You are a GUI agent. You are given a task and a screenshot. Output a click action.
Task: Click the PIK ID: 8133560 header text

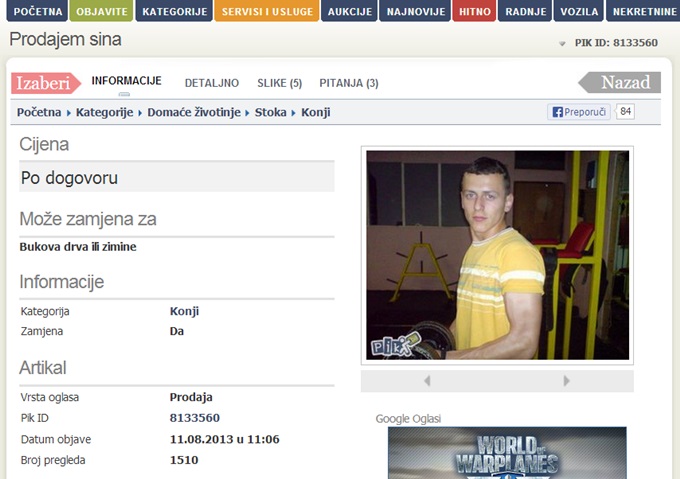coord(616,43)
